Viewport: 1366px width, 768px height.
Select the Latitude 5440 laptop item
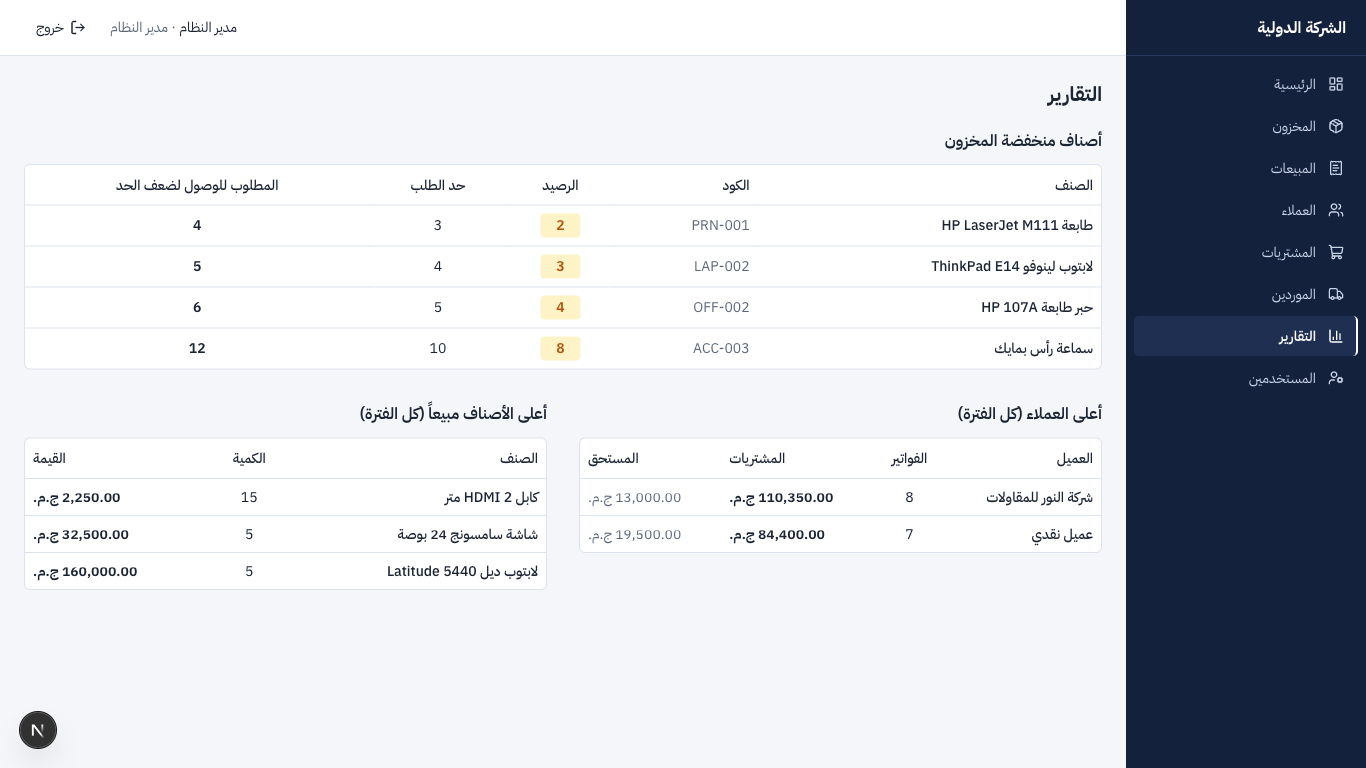[462, 571]
